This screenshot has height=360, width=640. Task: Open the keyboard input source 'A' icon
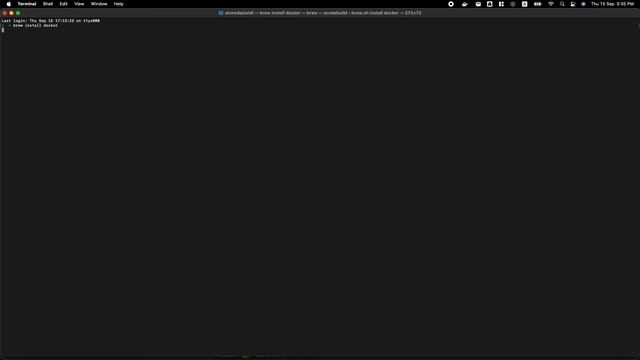[524, 4]
